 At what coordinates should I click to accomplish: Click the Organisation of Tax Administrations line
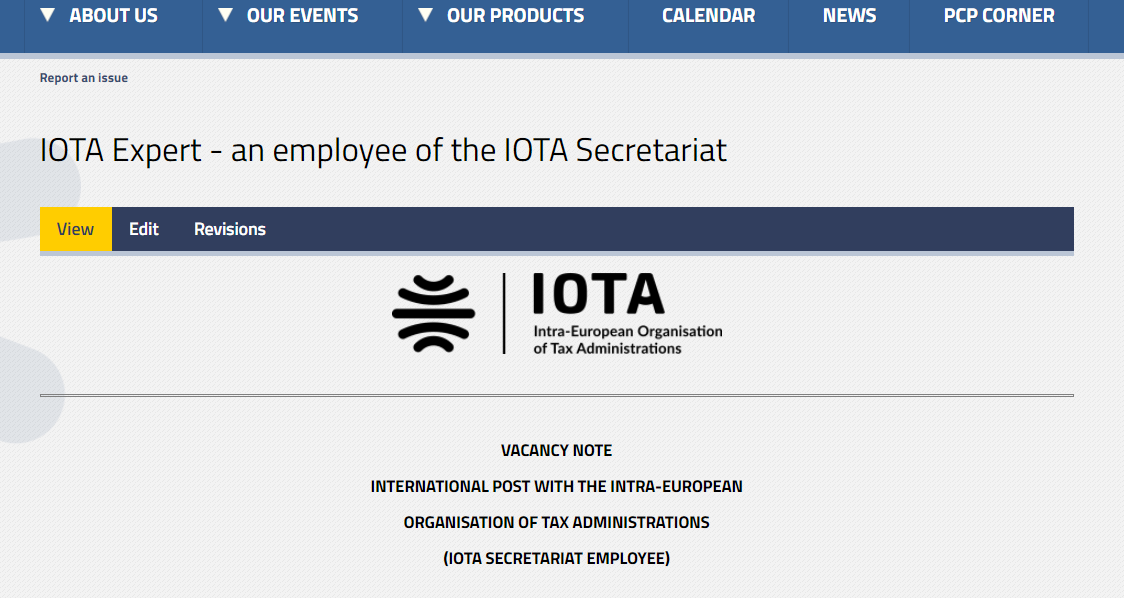(x=556, y=522)
